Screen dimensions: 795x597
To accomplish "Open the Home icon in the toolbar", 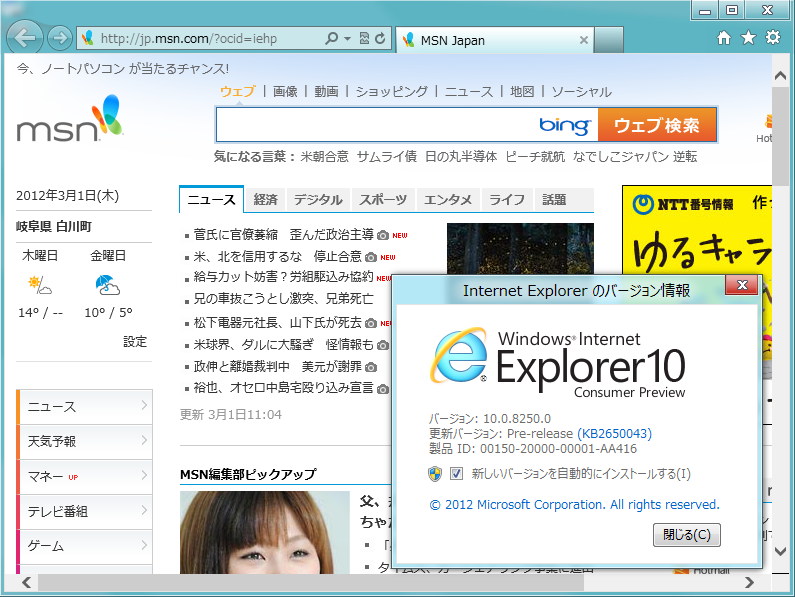I will pos(724,38).
